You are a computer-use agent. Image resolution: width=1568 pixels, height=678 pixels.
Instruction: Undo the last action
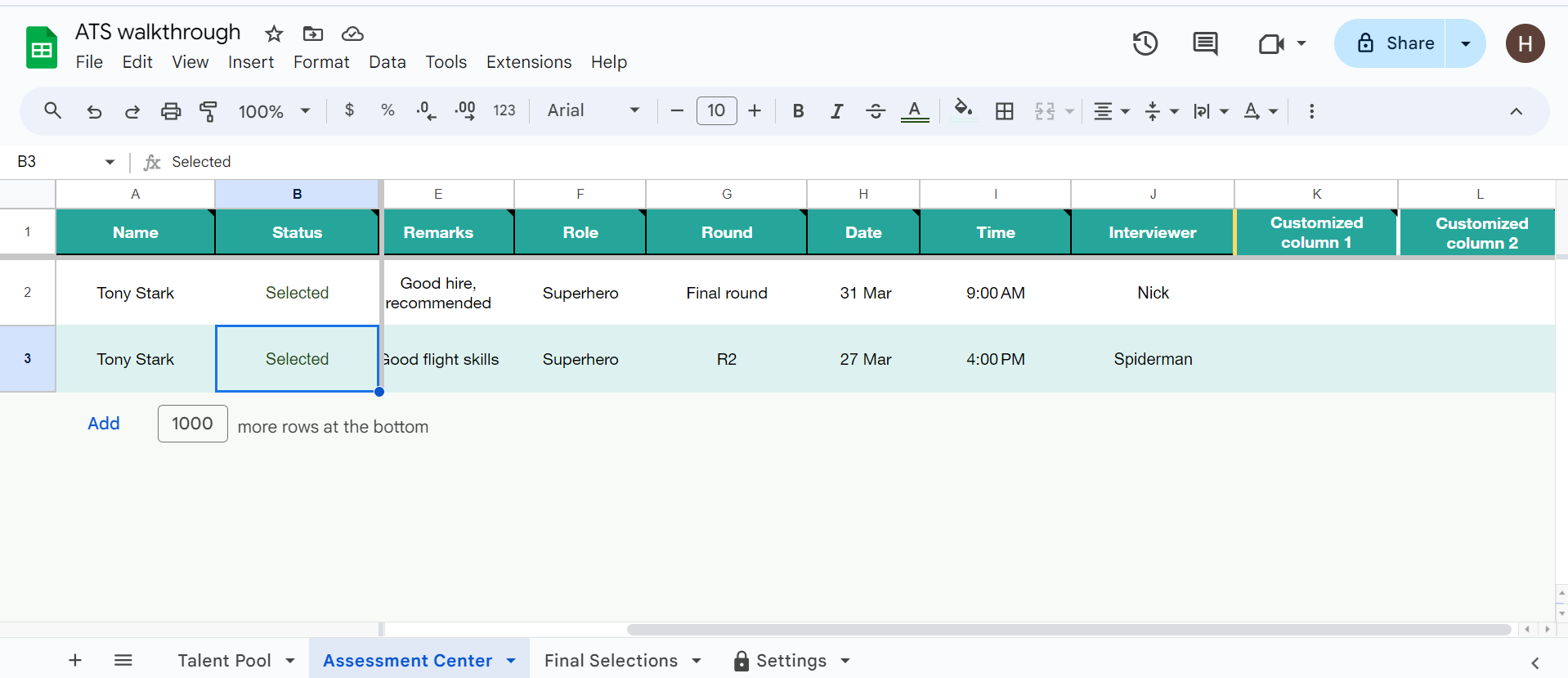pyautogui.click(x=94, y=111)
